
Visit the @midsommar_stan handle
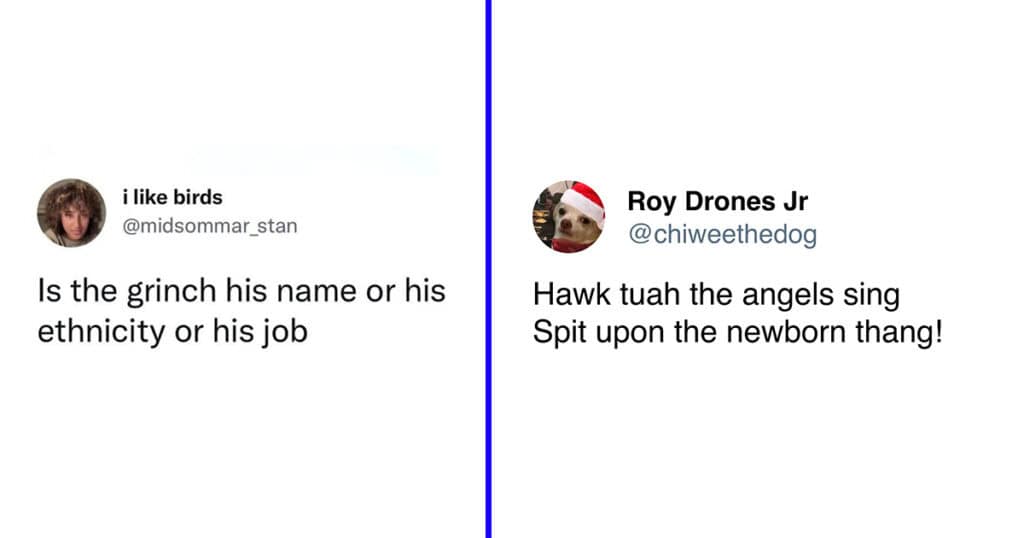[x=210, y=226]
